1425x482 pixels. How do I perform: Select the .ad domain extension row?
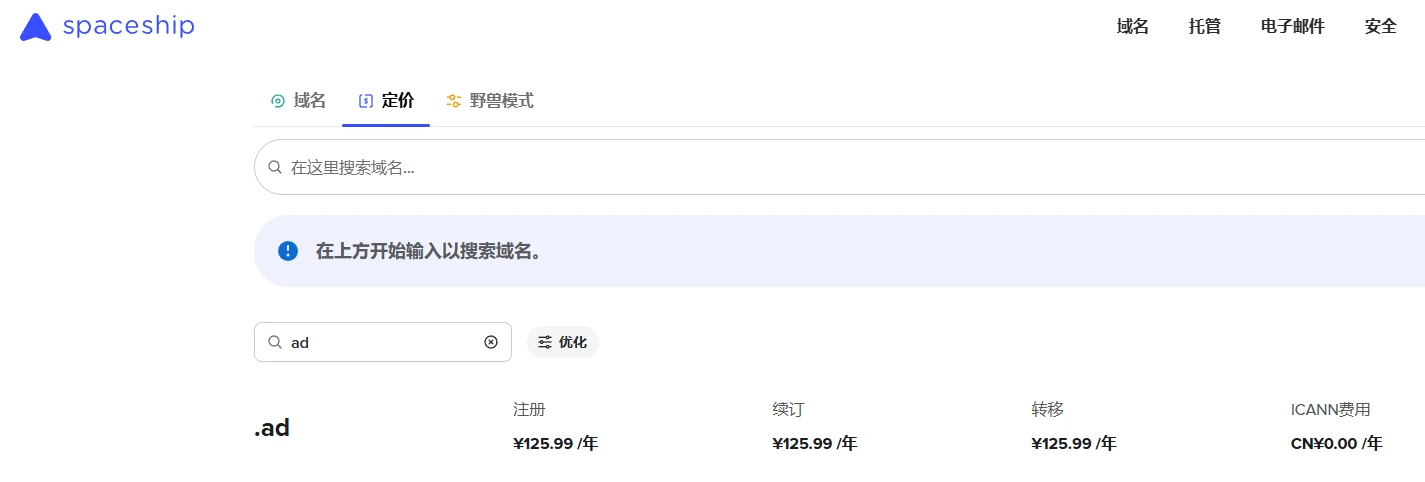[272, 428]
